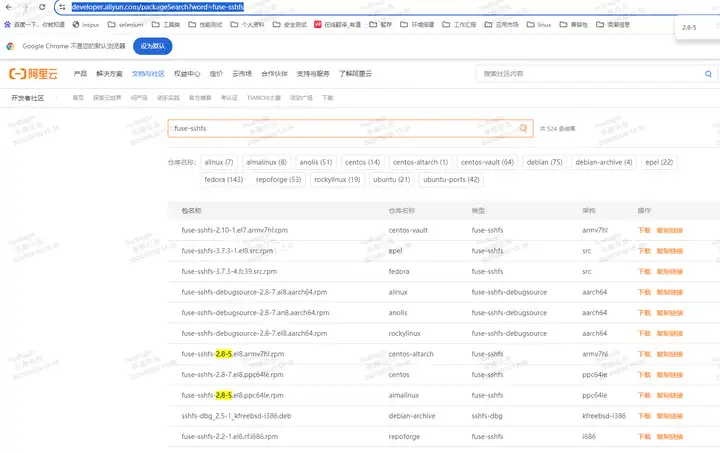Viewport: 720px width, 453px height.
Task: Open the 解决方案 menu
Action: click(x=109, y=73)
